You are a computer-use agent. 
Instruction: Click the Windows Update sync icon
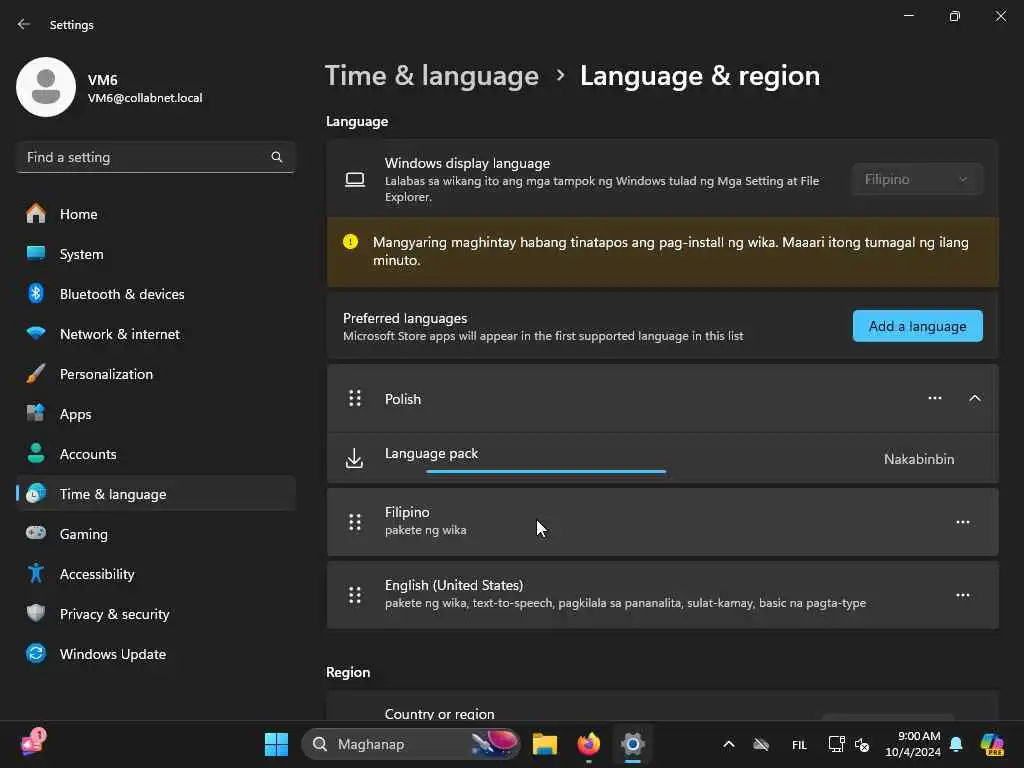coord(36,653)
